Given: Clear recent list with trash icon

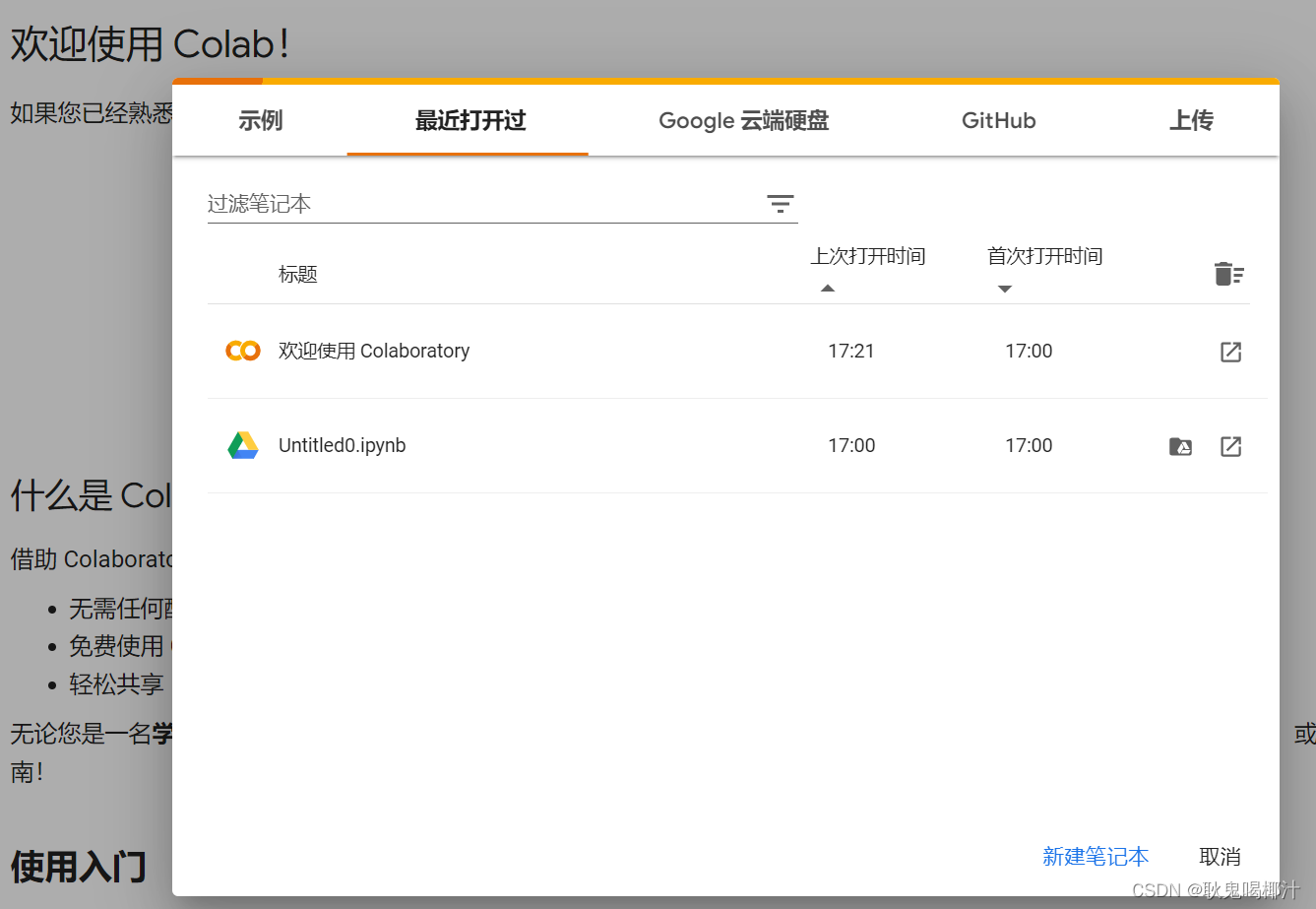Looking at the screenshot, I should tap(1229, 274).
